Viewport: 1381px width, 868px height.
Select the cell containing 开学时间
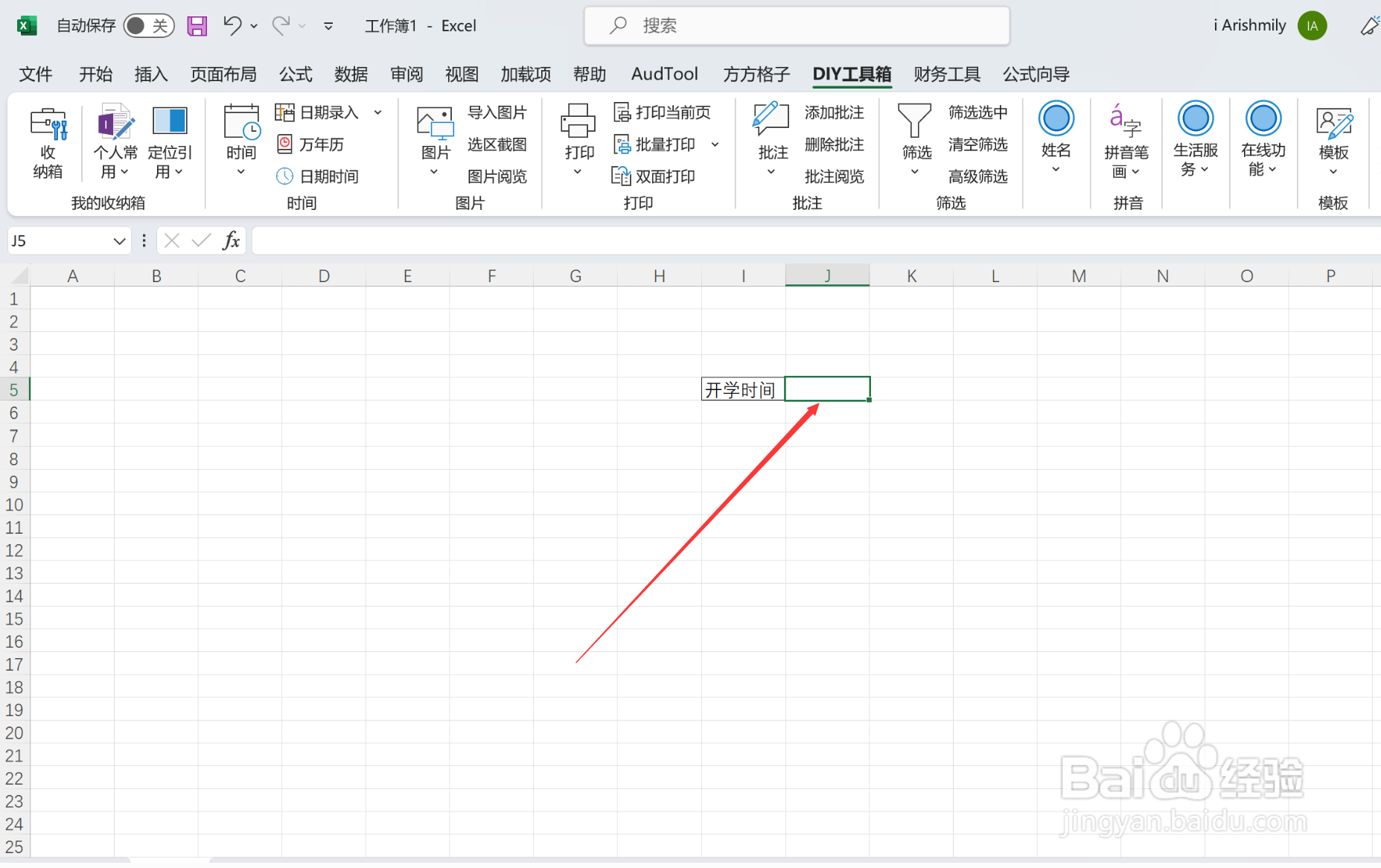click(743, 389)
